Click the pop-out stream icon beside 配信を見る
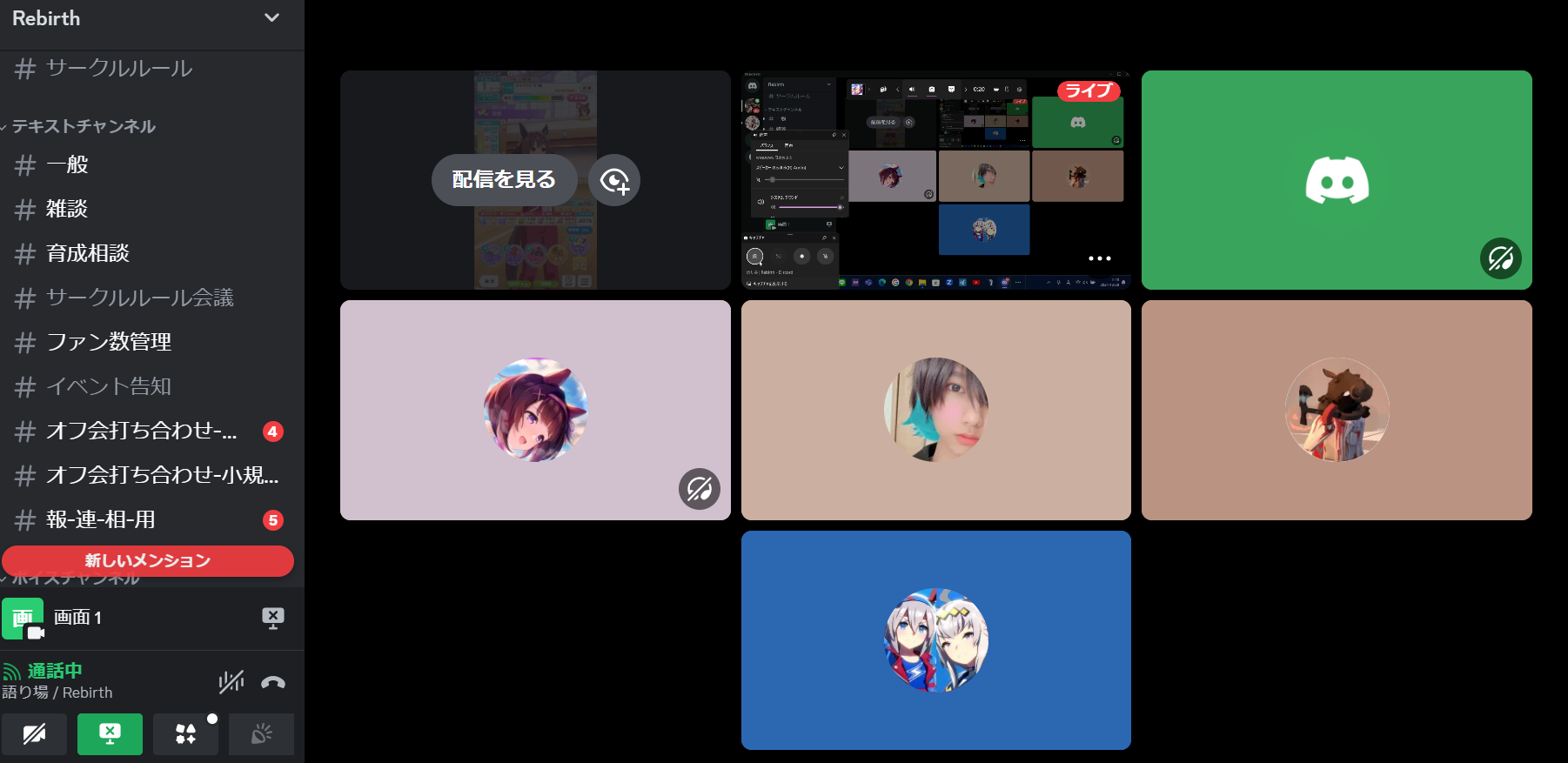This screenshot has height=763, width=1568. (614, 180)
